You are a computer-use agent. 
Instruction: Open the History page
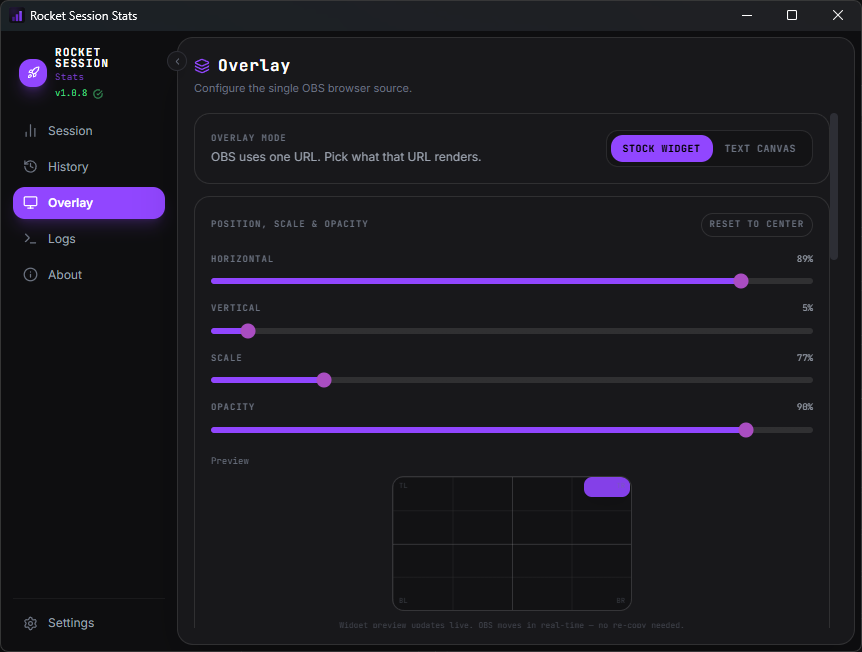89,167
